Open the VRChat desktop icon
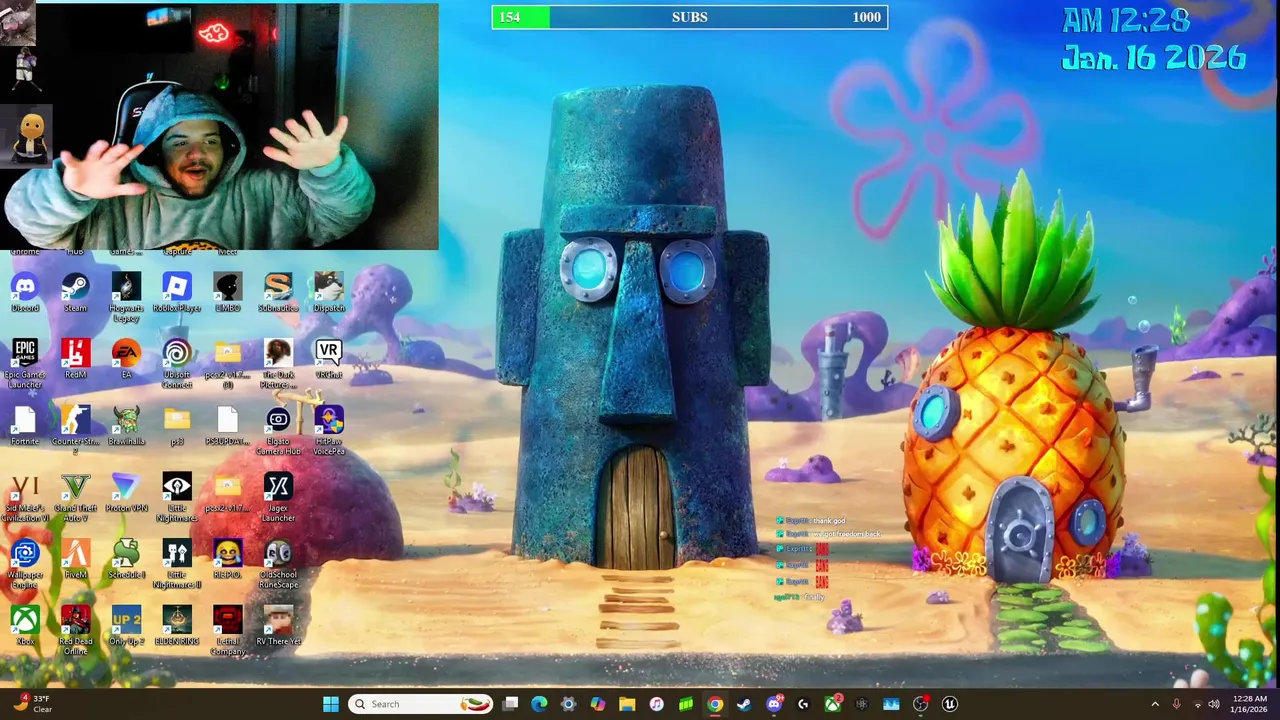This screenshot has height=720, width=1280. (x=329, y=358)
